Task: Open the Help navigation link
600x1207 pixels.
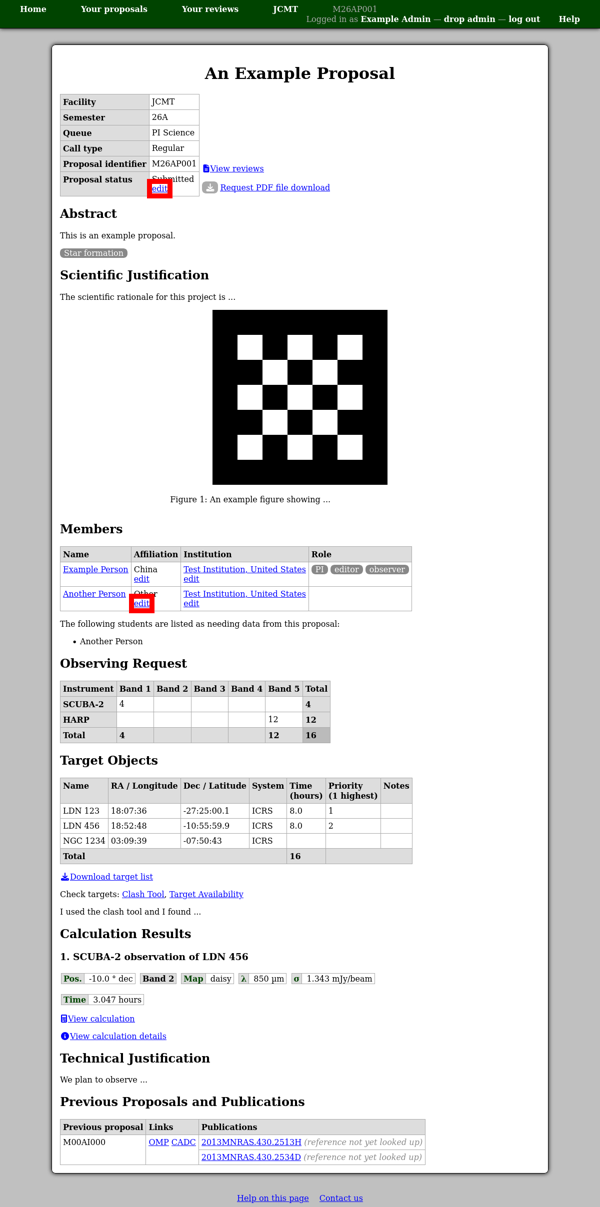Action: (569, 19)
